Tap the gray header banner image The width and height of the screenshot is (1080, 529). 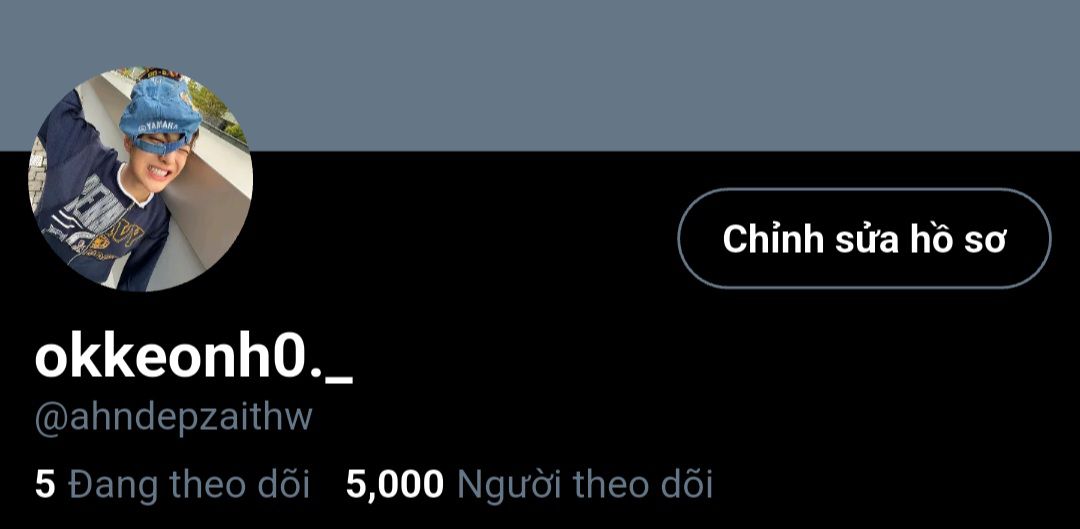coord(540,75)
